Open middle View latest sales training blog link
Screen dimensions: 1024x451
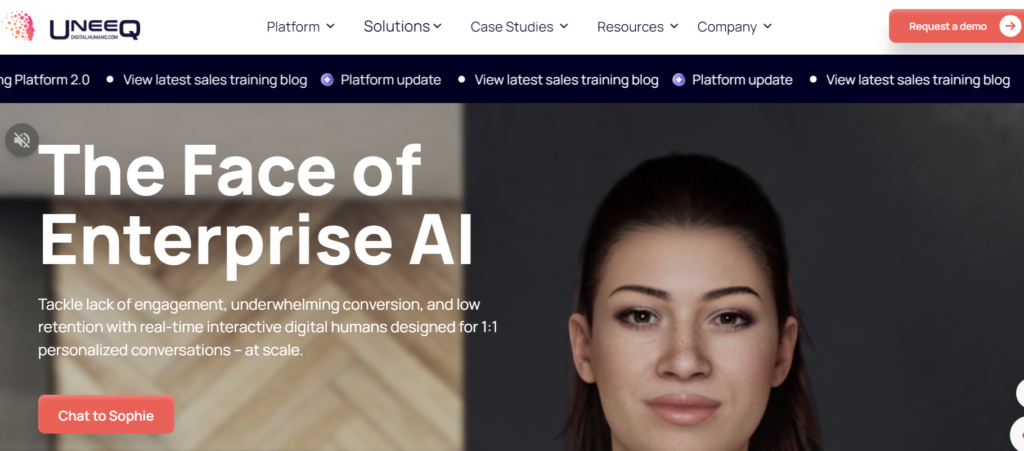(566, 80)
